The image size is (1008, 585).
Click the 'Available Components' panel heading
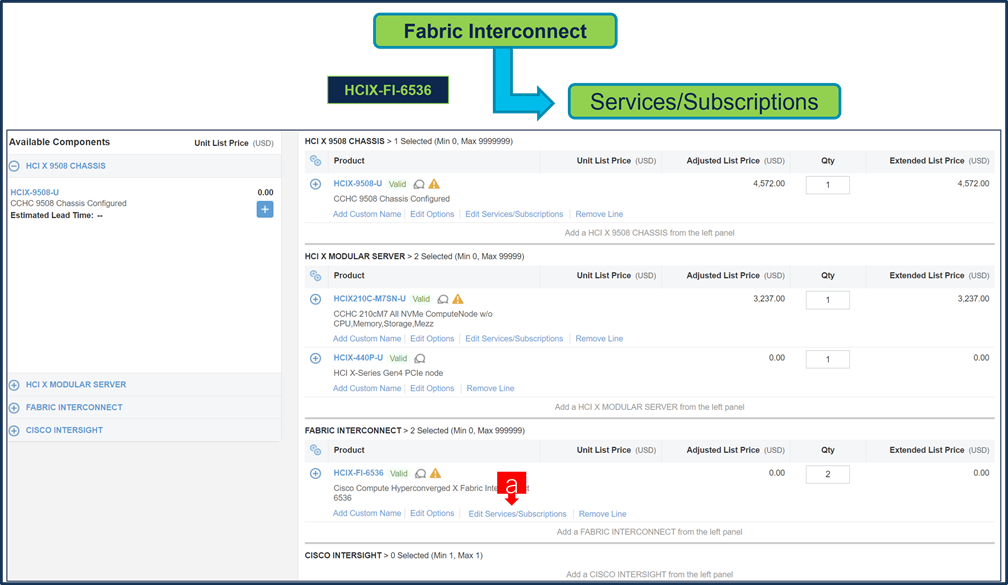coord(59,142)
